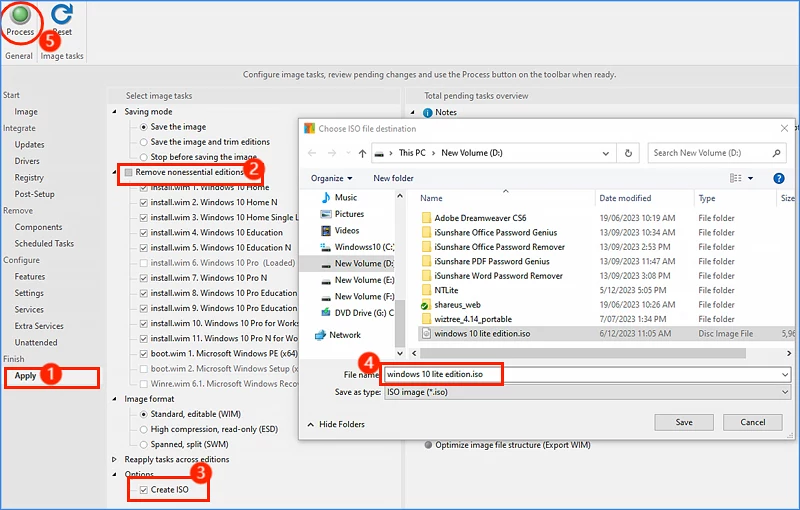Image resolution: width=800 pixels, height=510 pixels.
Task: Collapse the Image format section
Action: coord(114,399)
